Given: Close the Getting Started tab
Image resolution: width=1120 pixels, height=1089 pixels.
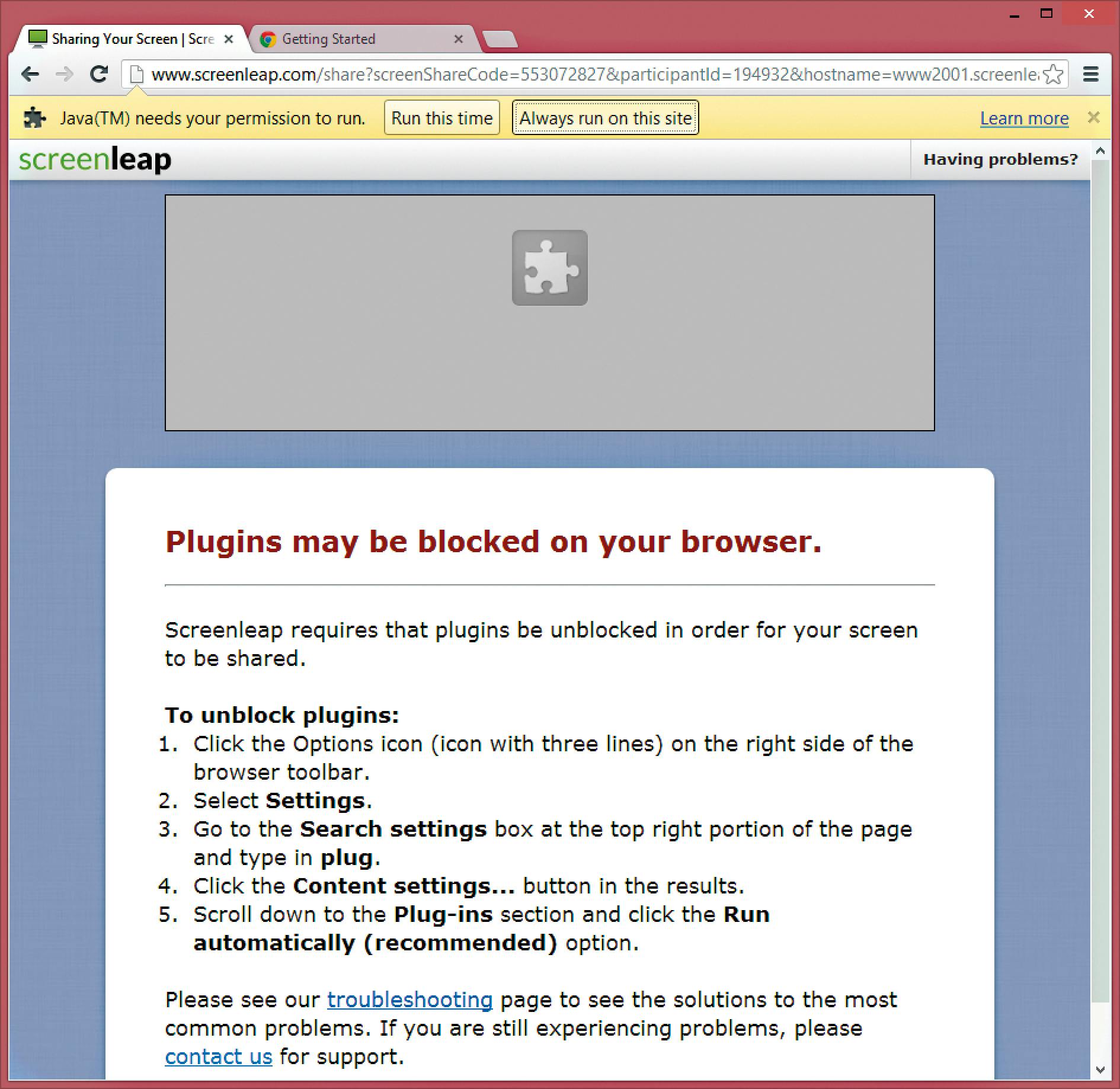Looking at the screenshot, I should click(458, 39).
